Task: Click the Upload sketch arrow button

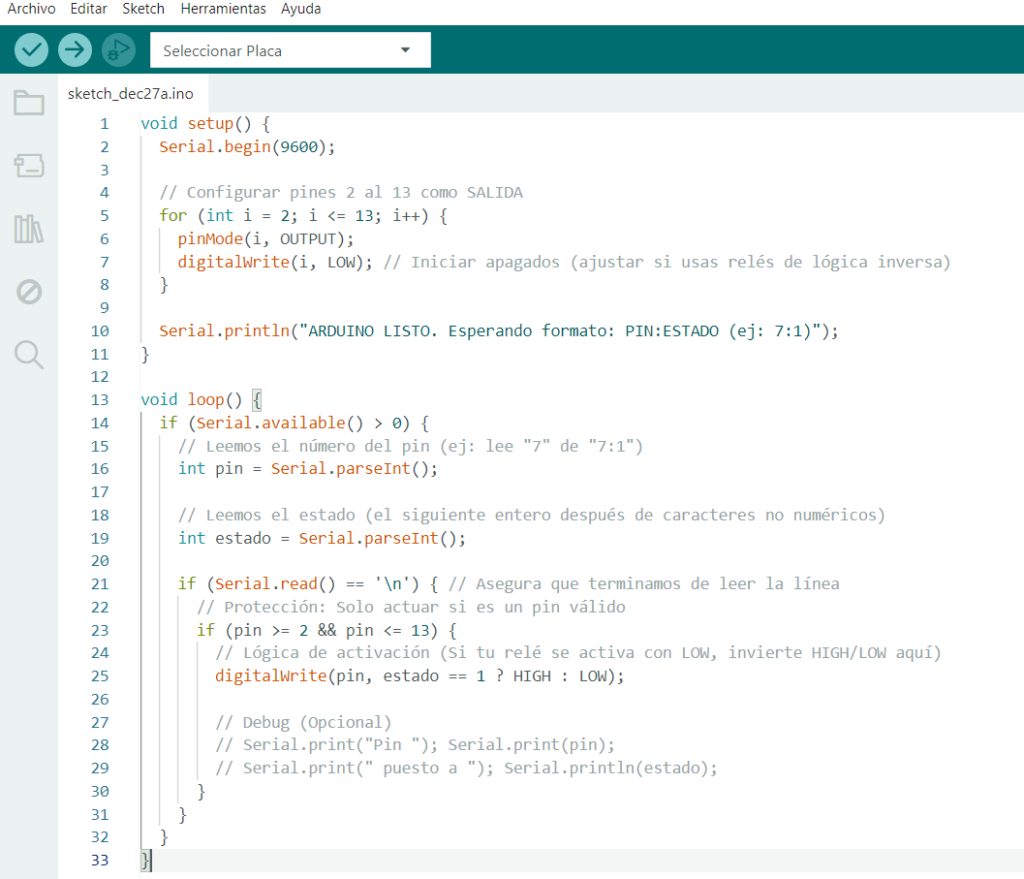Action: [75, 49]
